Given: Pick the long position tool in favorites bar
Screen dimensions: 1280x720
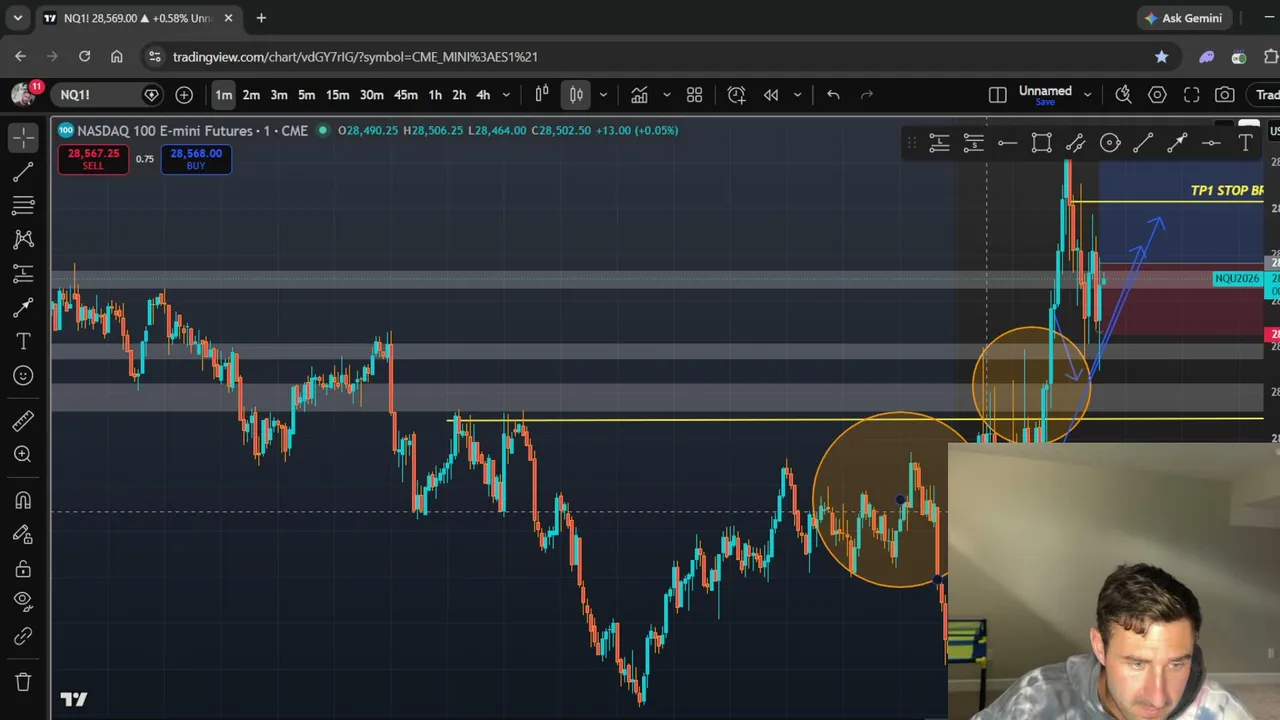Looking at the screenshot, I should 939,144.
